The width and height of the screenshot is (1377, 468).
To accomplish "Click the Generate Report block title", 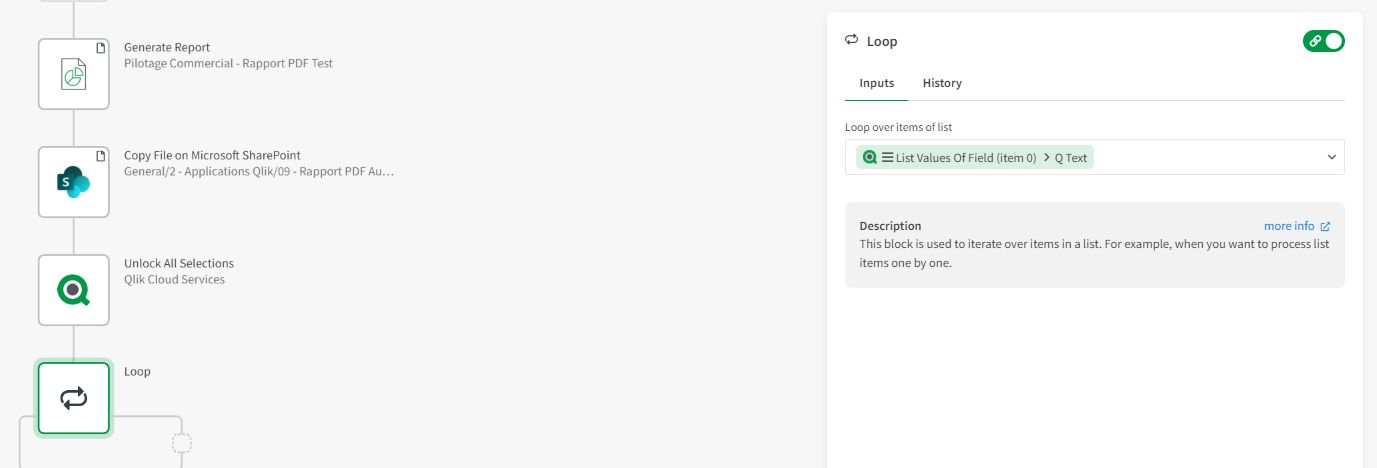I will 167,47.
